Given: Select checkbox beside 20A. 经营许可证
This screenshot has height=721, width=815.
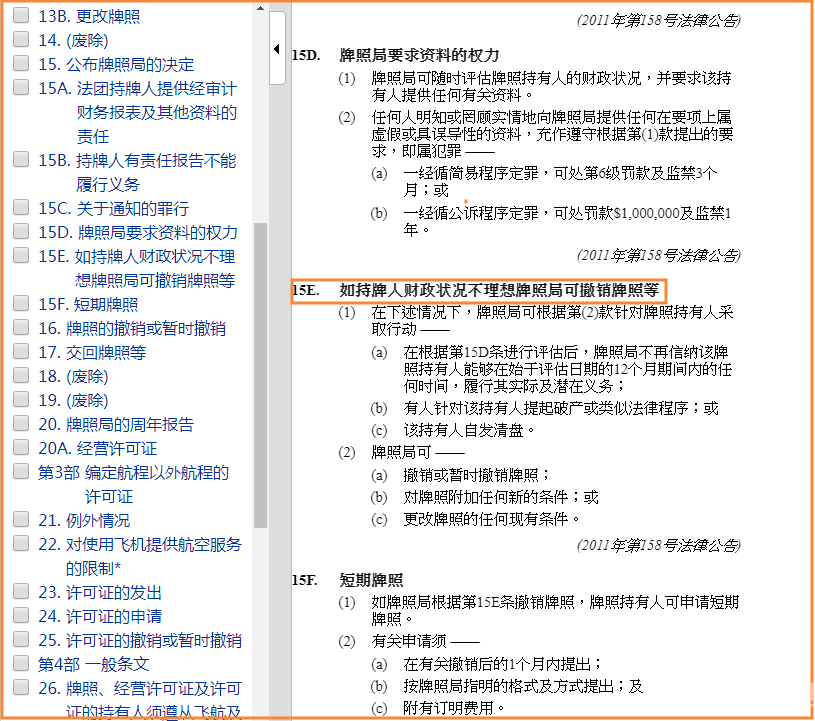Looking at the screenshot, I should [x=21, y=447].
